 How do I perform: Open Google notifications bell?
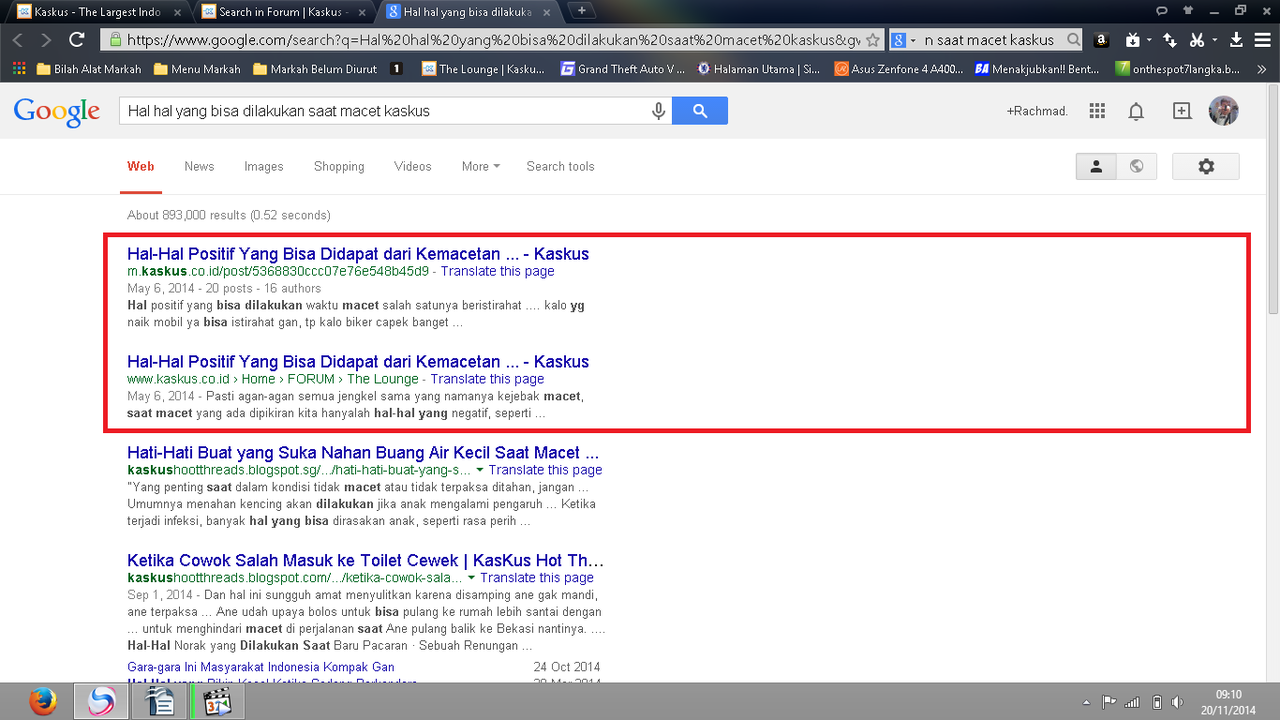point(1136,111)
